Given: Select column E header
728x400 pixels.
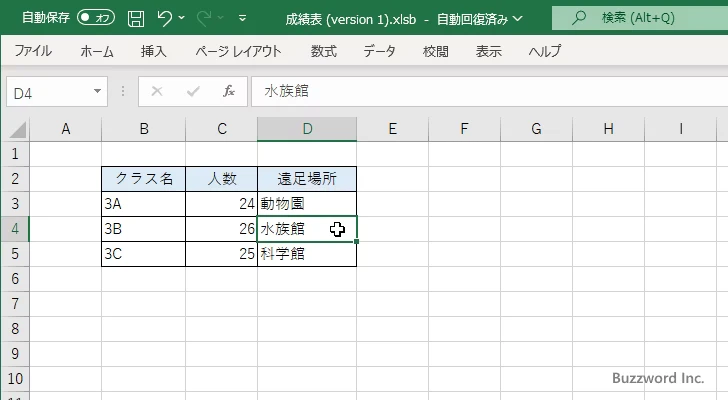Looking at the screenshot, I should (392, 129).
